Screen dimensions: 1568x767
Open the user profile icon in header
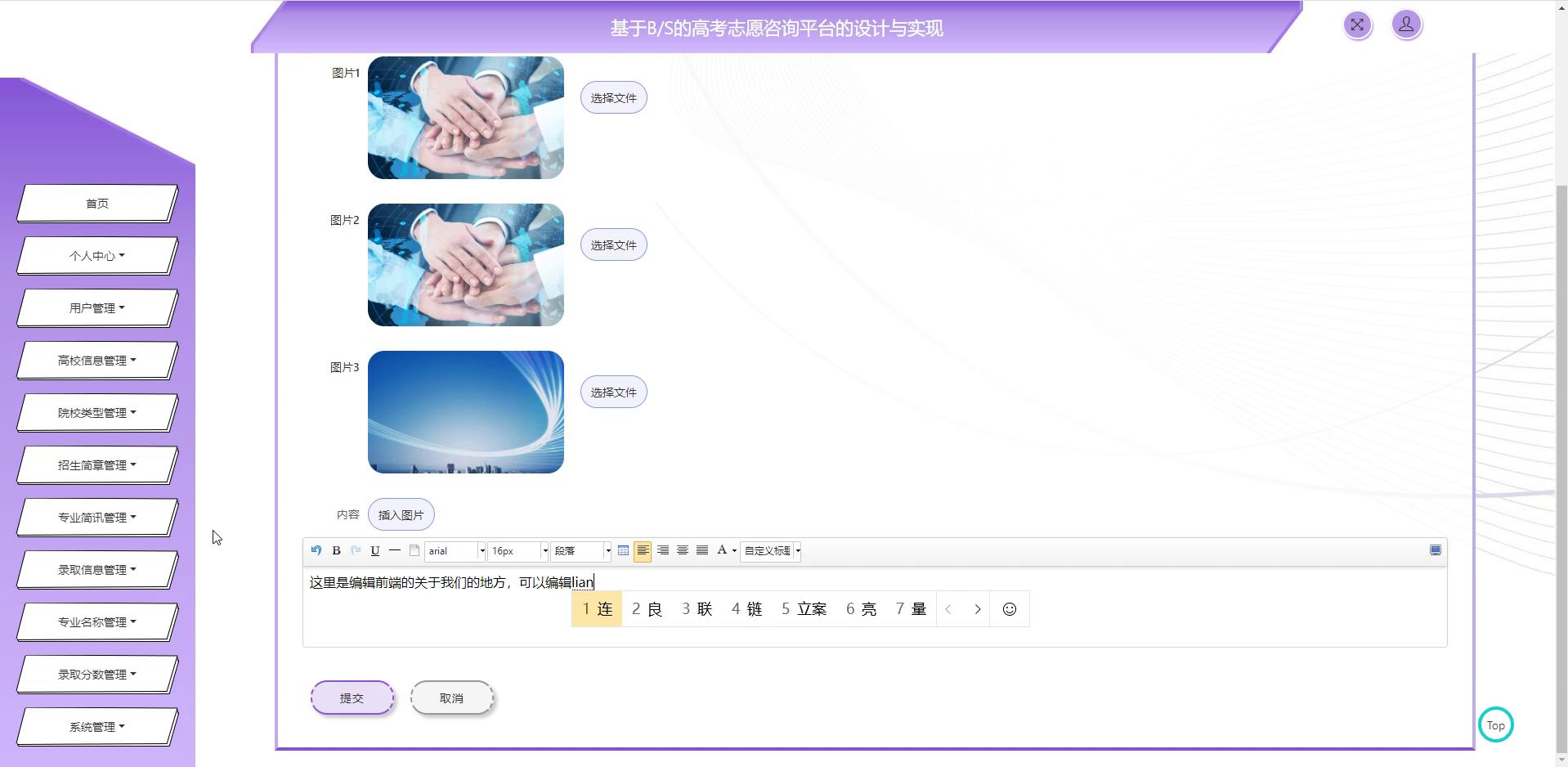coord(1406,25)
